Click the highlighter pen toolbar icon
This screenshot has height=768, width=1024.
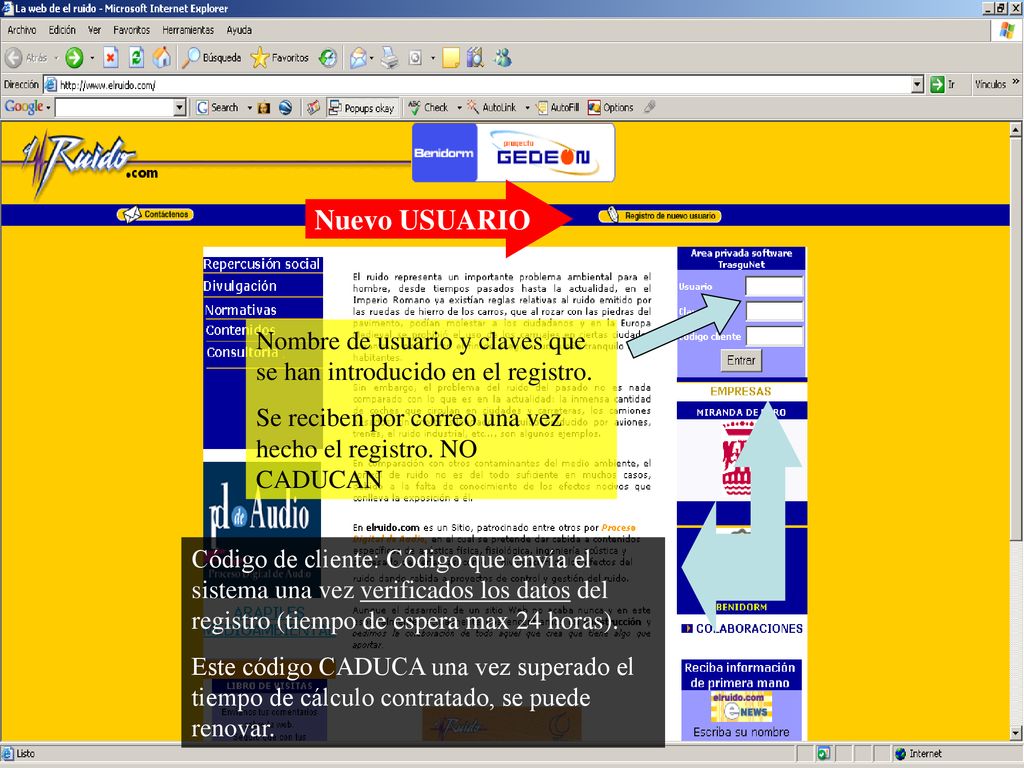[x=649, y=107]
